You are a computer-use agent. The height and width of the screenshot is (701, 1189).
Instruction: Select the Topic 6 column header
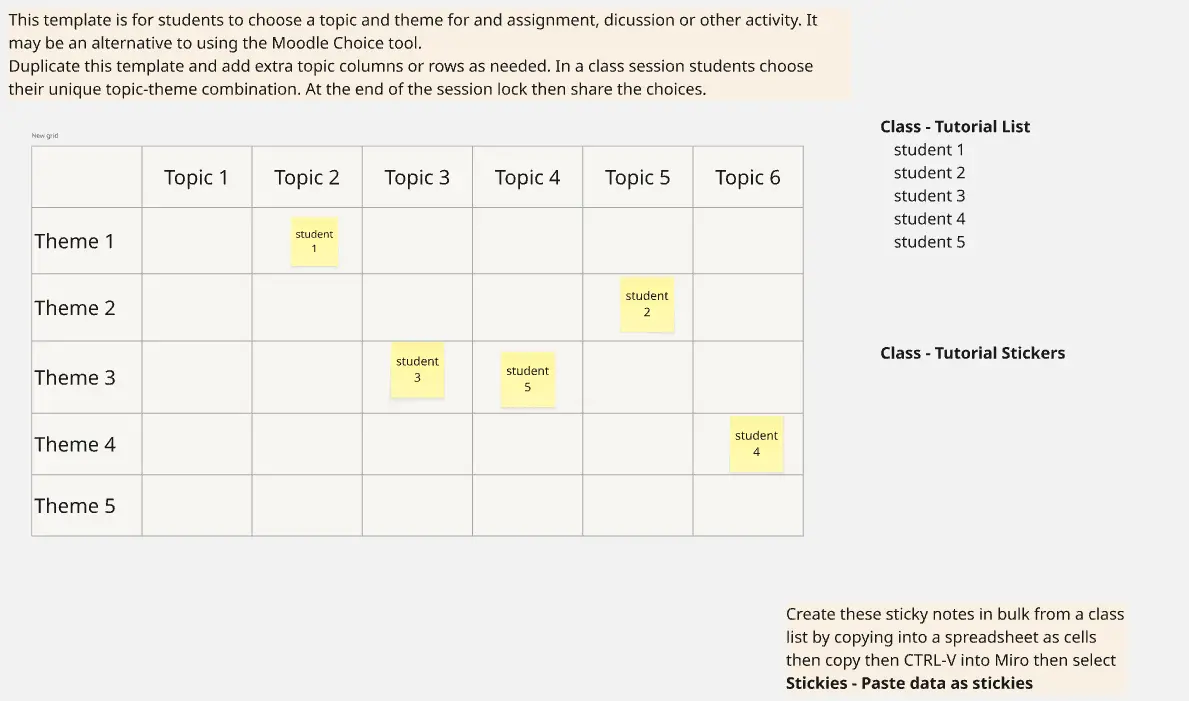(747, 178)
